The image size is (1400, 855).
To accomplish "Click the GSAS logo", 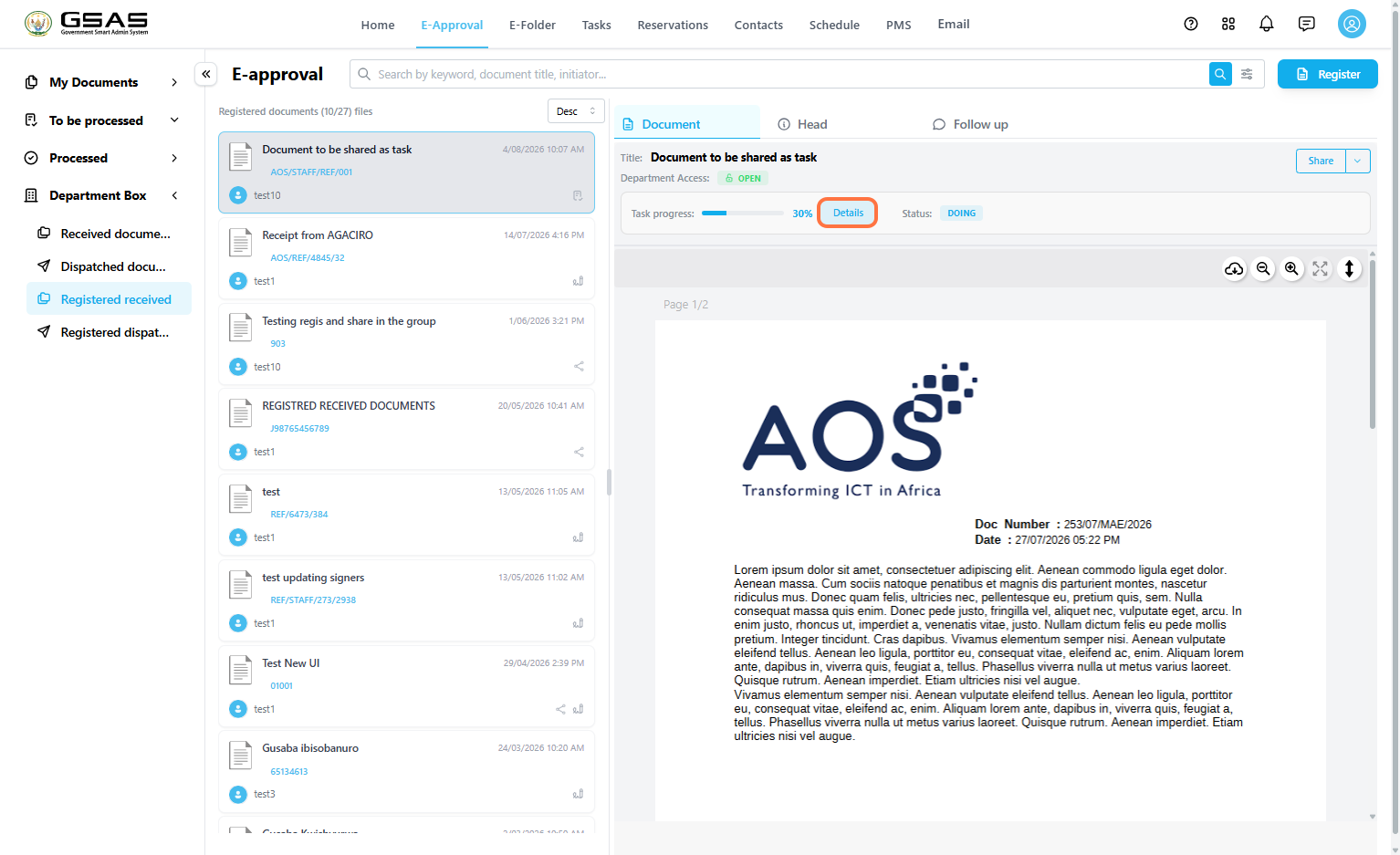I will click(87, 24).
